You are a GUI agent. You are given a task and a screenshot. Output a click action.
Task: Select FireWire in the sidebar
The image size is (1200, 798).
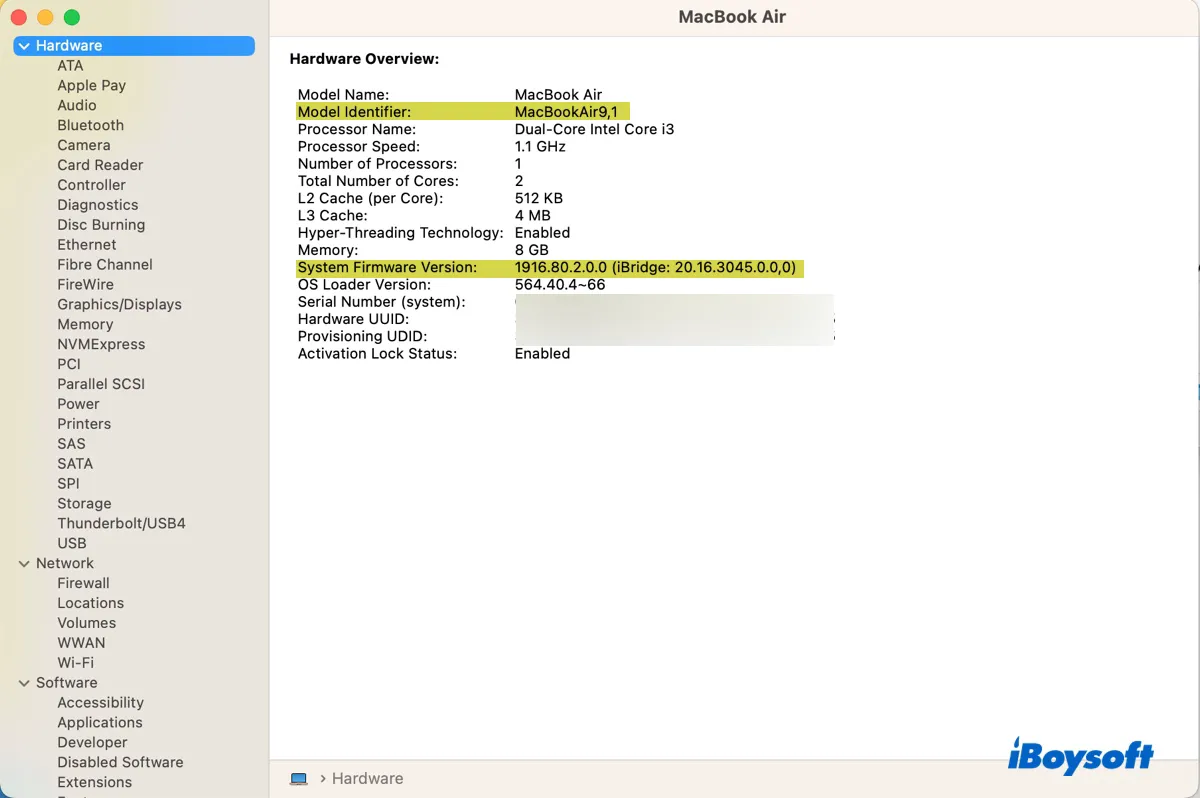pyautogui.click(x=85, y=285)
